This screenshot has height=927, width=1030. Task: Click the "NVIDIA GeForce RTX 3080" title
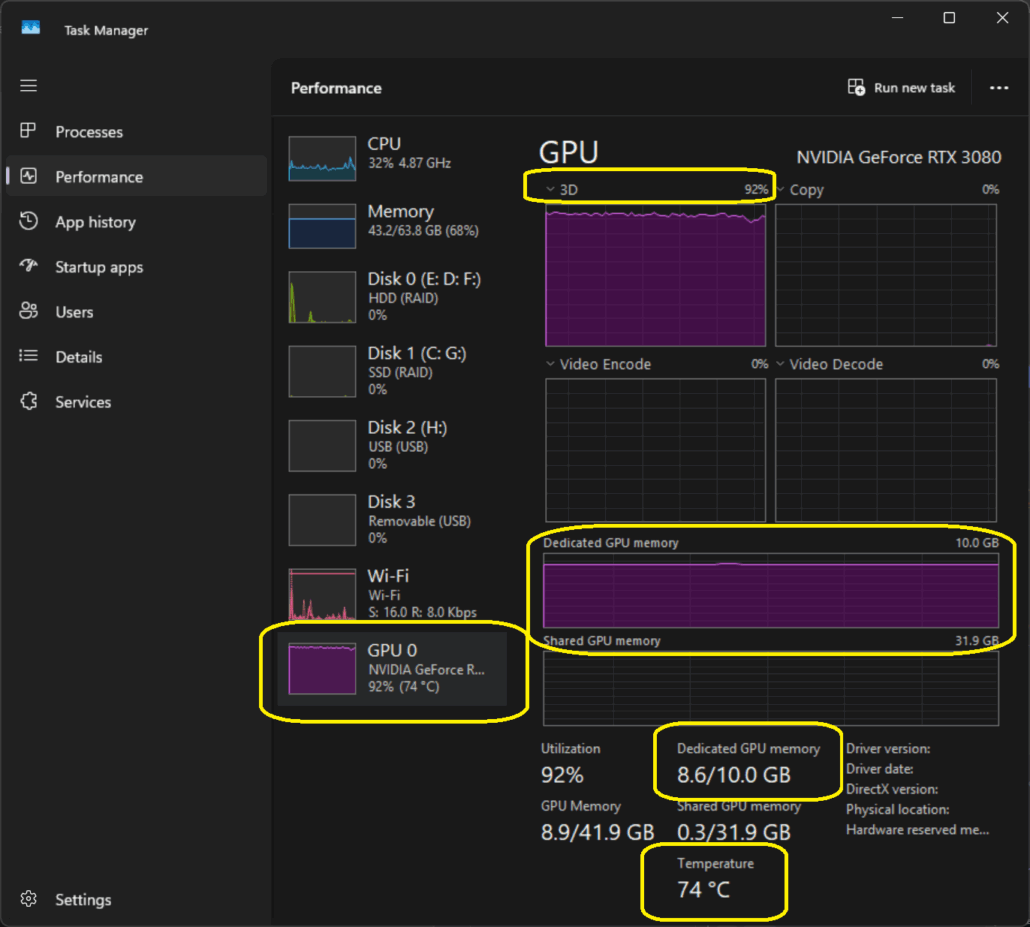point(899,158)
